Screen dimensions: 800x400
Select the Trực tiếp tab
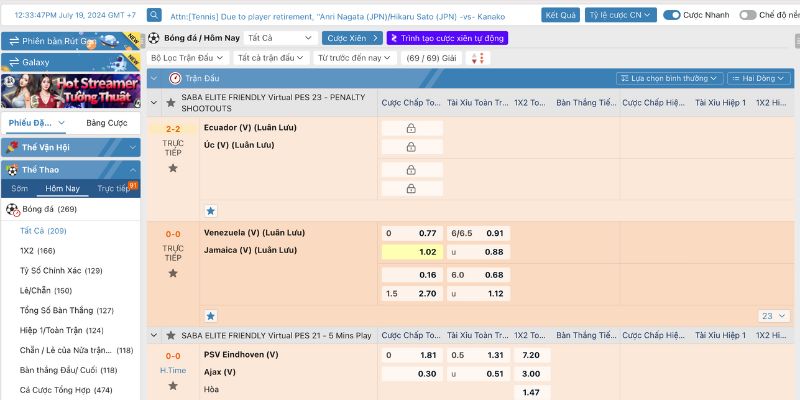click(x=114, y=188)
